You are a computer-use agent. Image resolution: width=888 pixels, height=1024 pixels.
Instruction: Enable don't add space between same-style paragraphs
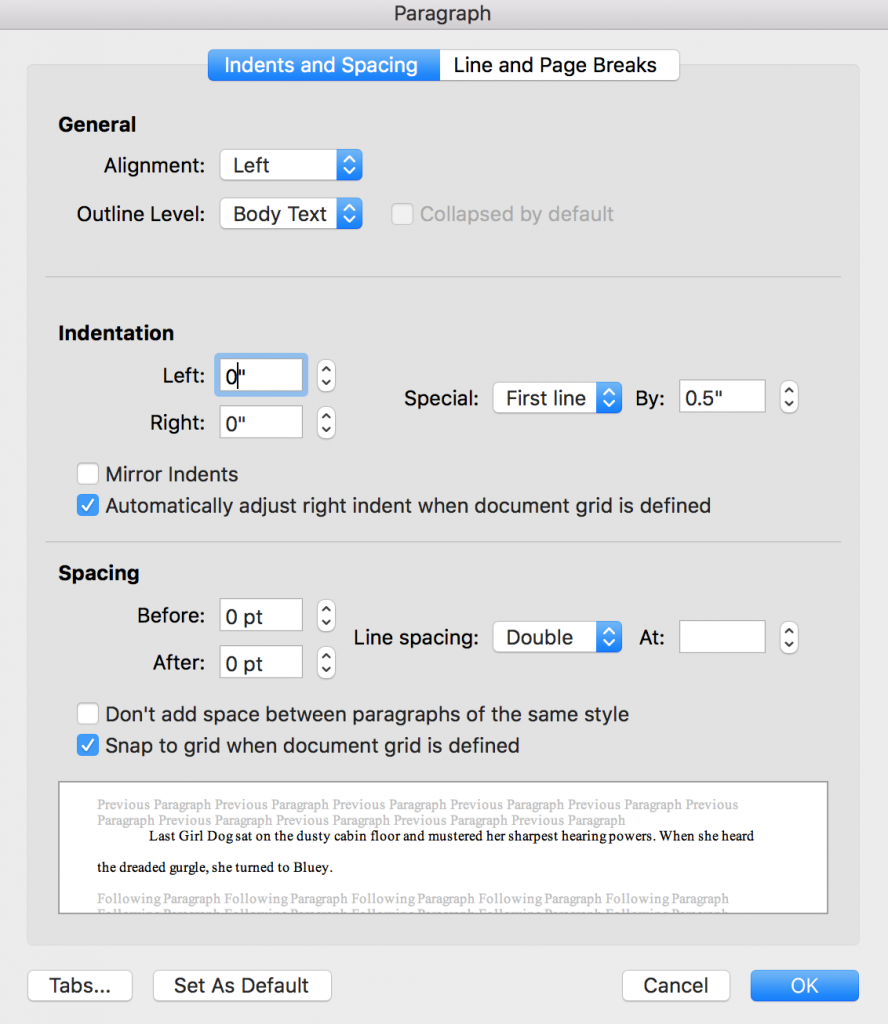(88, 713)
